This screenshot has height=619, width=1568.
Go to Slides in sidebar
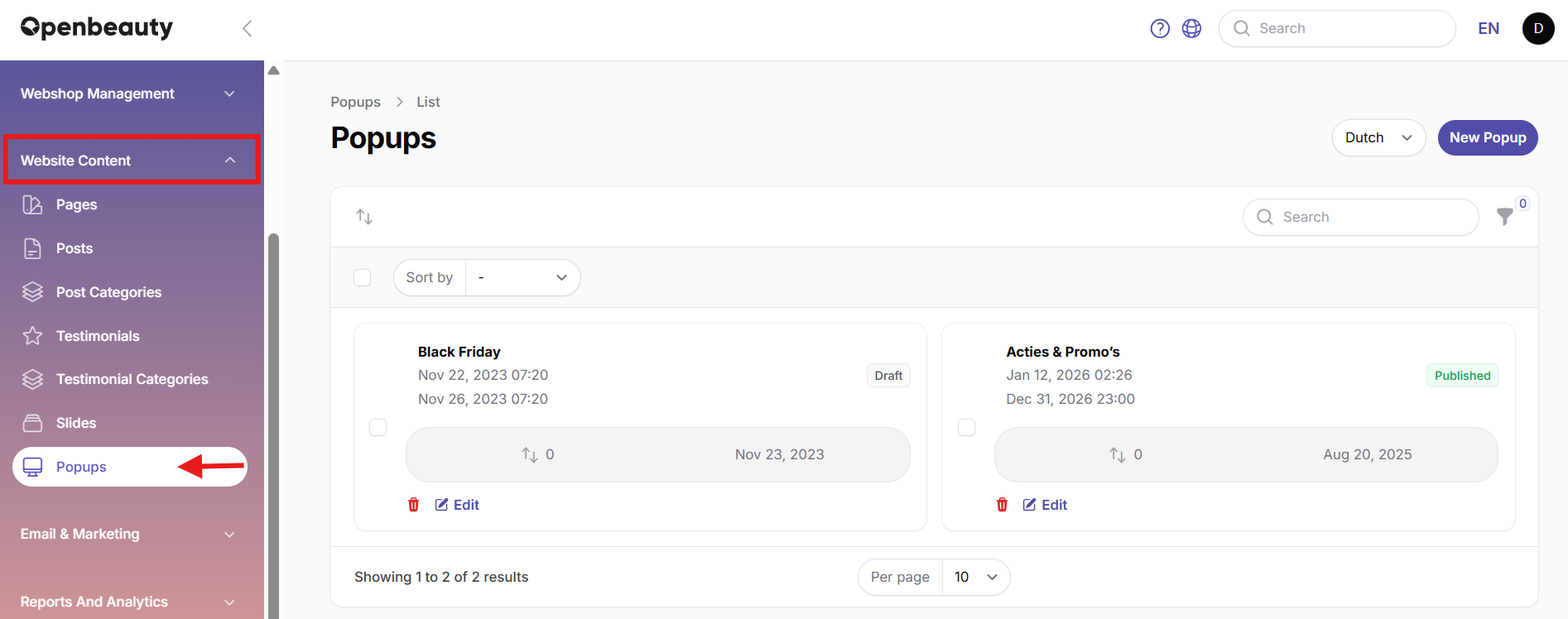point(76,423)
